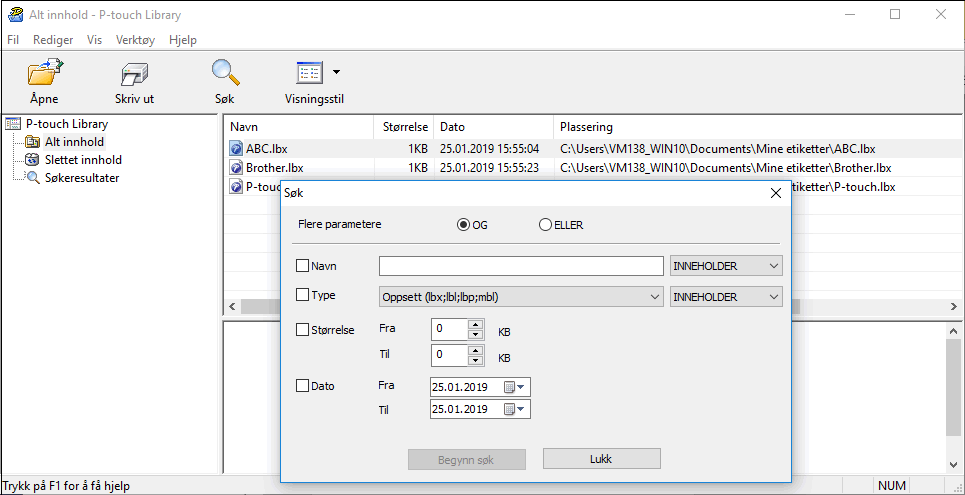Click the ABC.lbx file icon
This screenshot has height=495, width=965.
[x=236, y=149]
